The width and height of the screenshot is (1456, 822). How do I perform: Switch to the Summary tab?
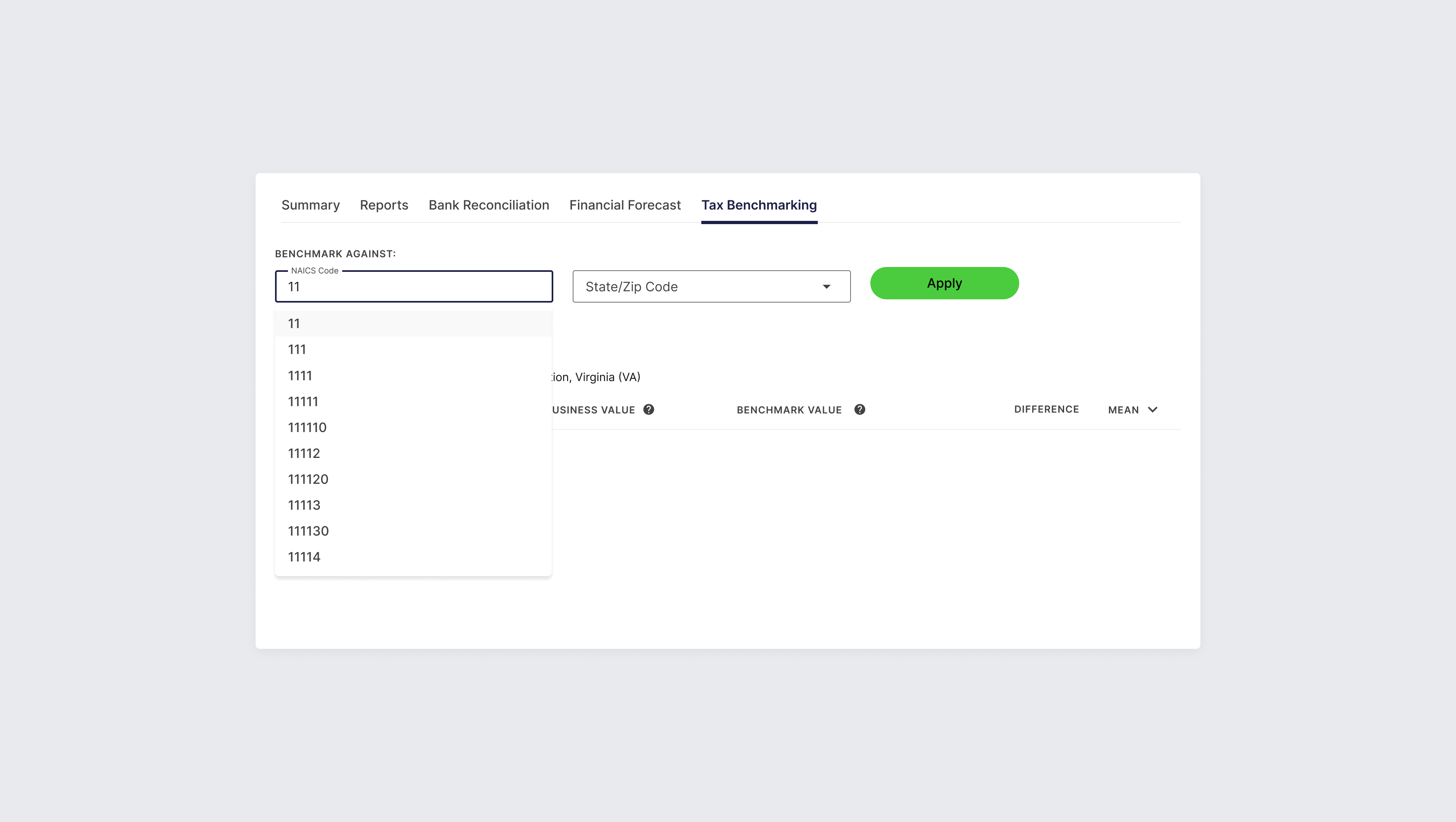(310, 205)
